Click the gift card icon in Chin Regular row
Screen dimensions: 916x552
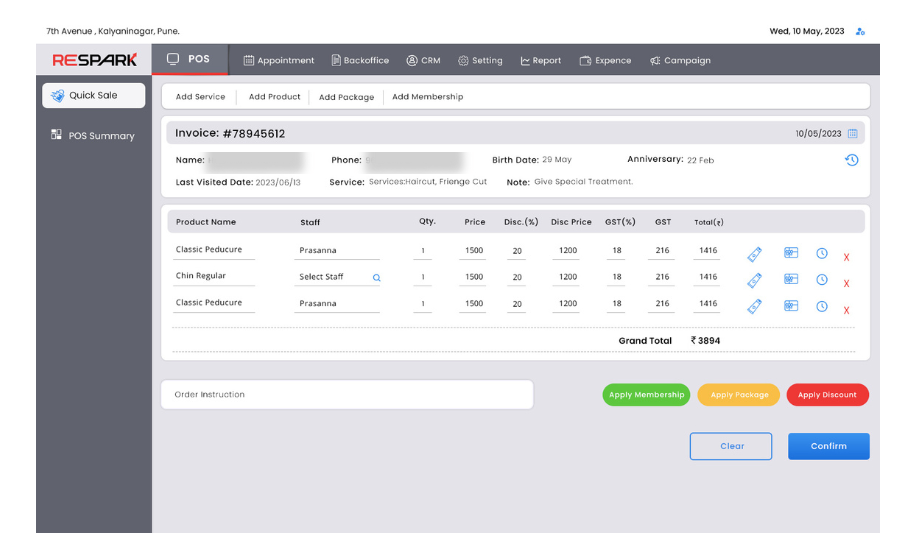[791, 279]
